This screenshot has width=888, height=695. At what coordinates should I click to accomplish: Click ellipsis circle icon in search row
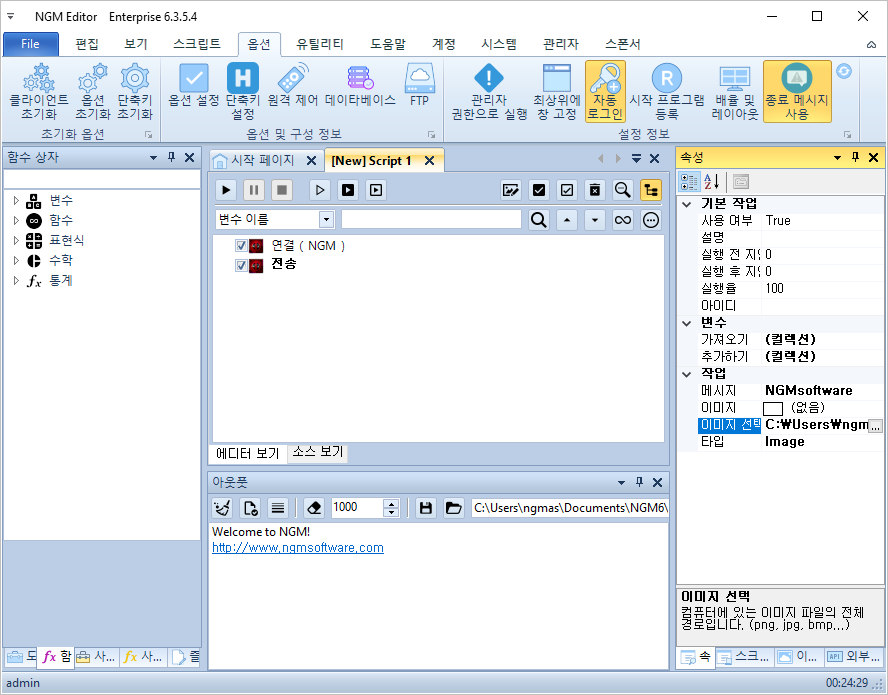651,220
